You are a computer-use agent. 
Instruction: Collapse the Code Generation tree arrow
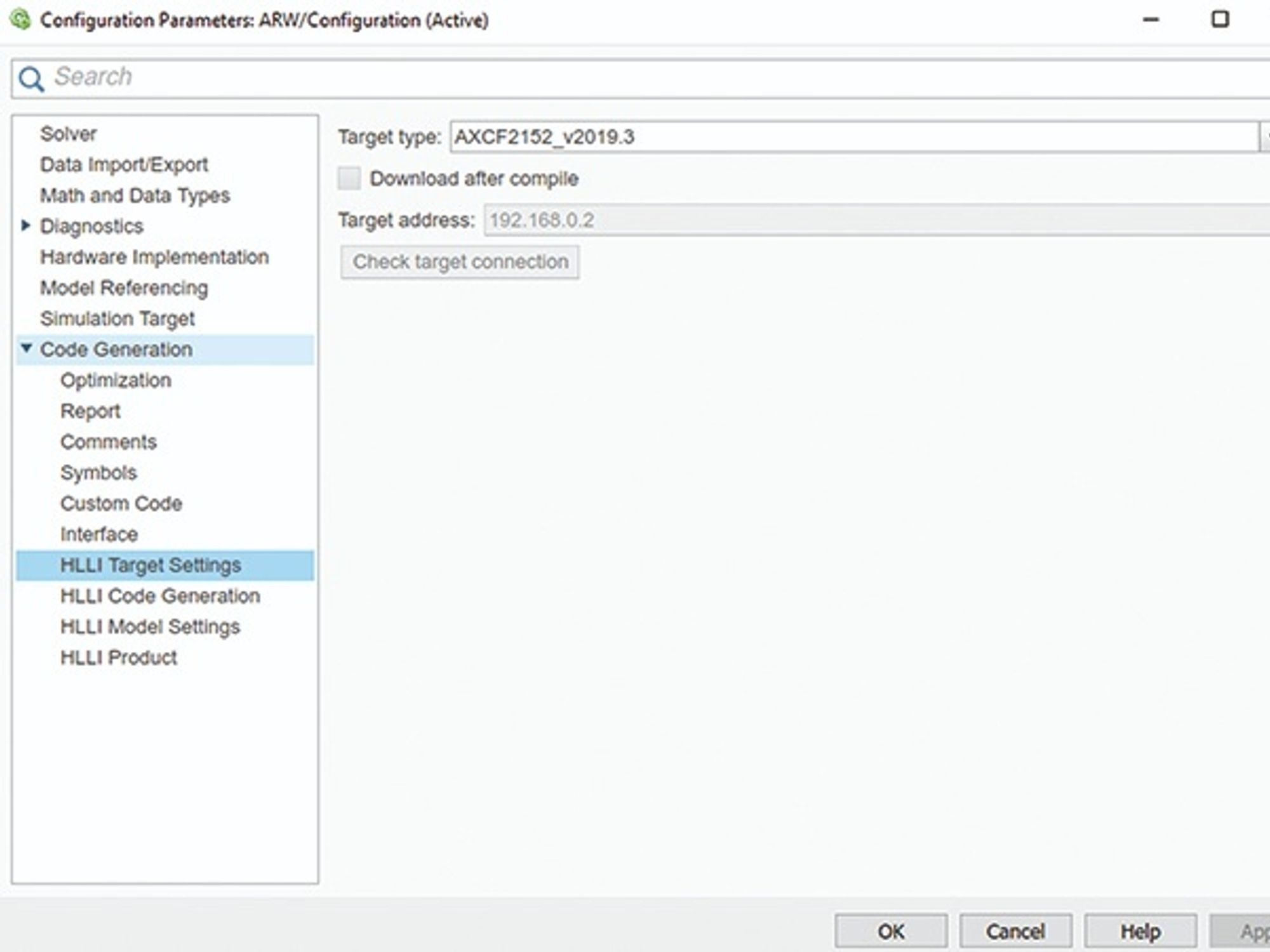(26, 348)
